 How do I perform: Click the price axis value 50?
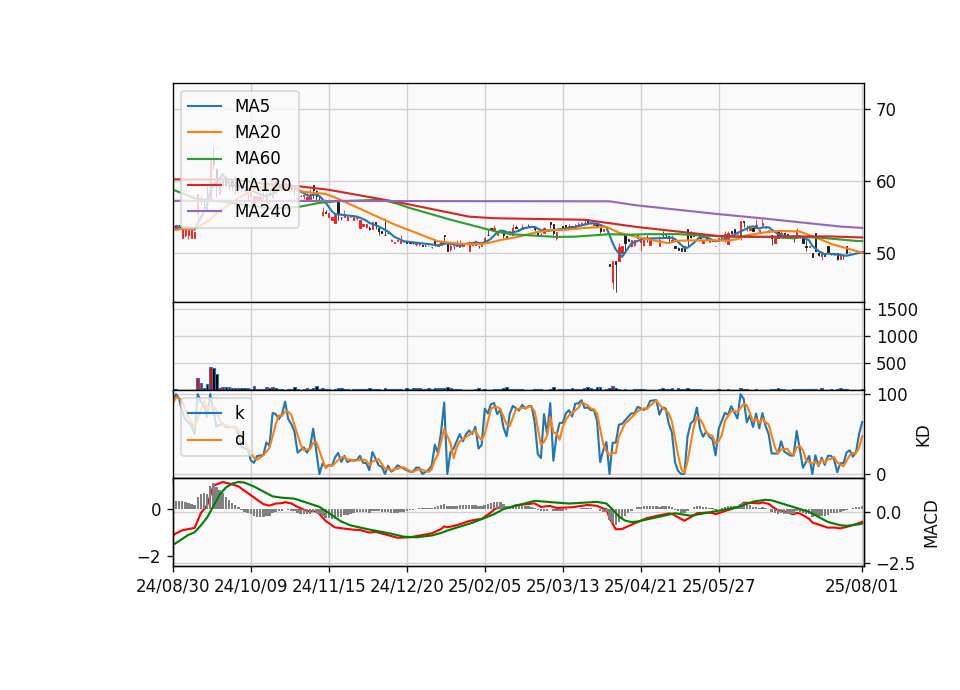pyautogui.click(x=885, y=254)
